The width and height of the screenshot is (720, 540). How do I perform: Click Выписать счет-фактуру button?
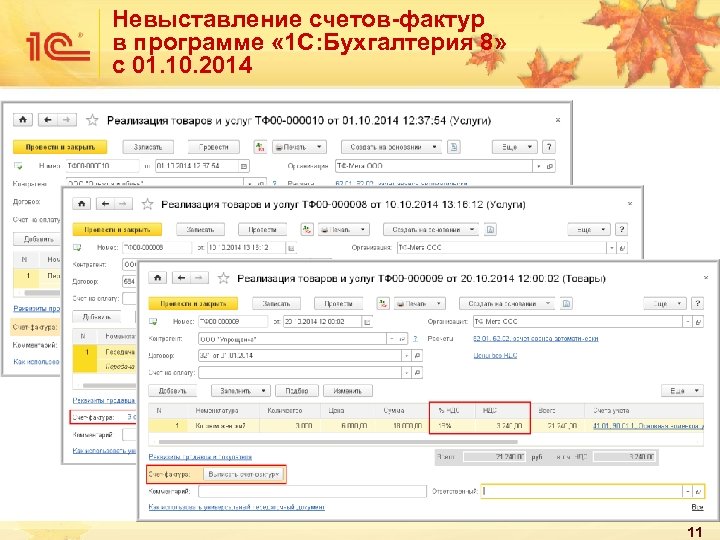point(244,474)
